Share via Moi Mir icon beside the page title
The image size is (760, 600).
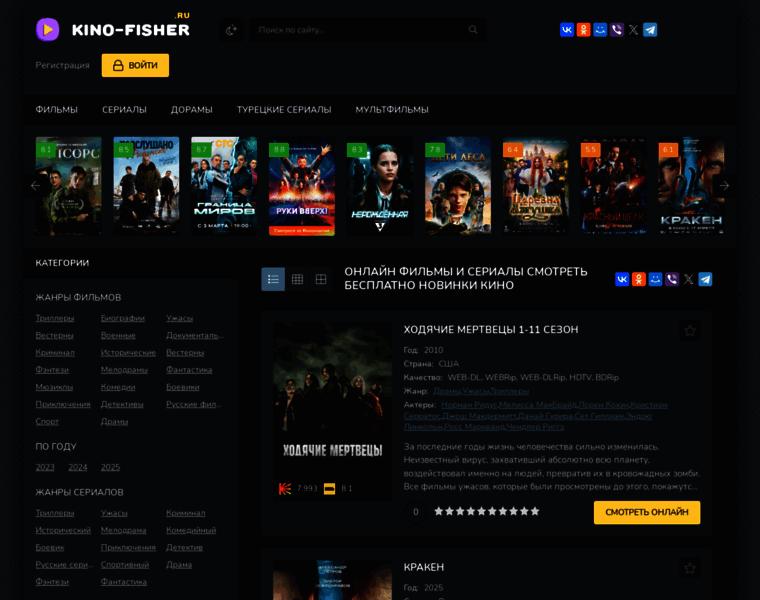655,279
